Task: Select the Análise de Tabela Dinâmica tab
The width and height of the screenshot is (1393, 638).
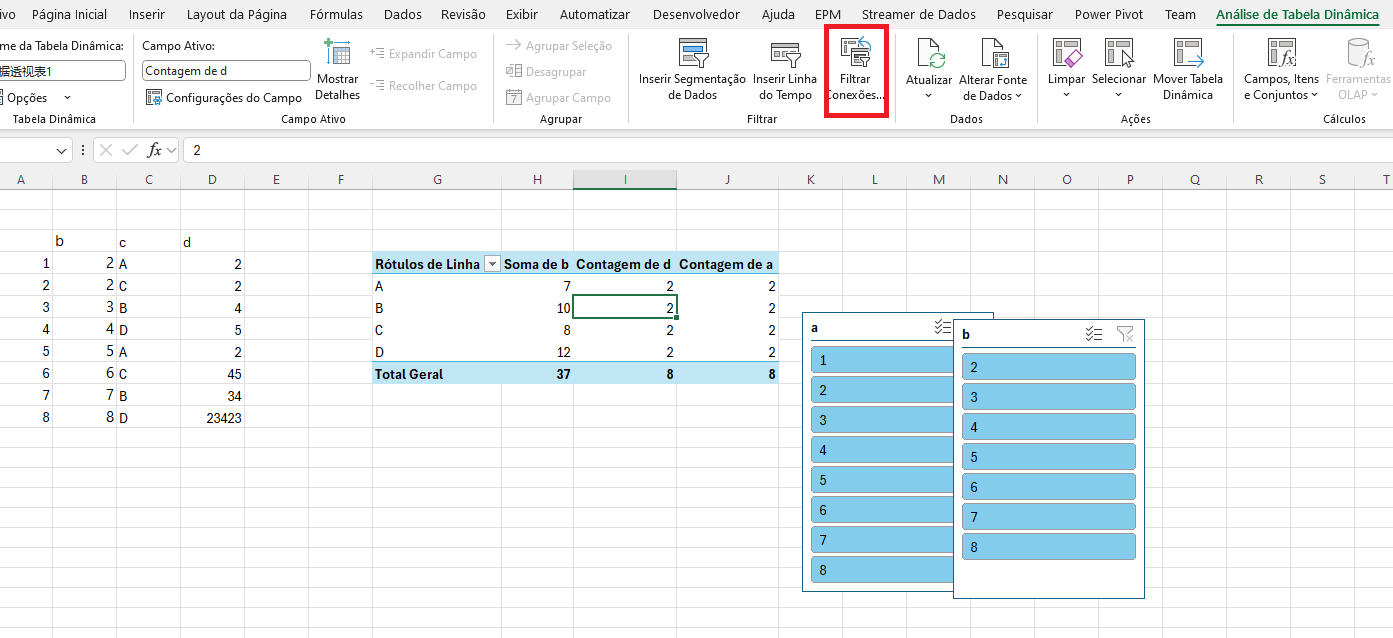Action: (x=1298, y=14)
